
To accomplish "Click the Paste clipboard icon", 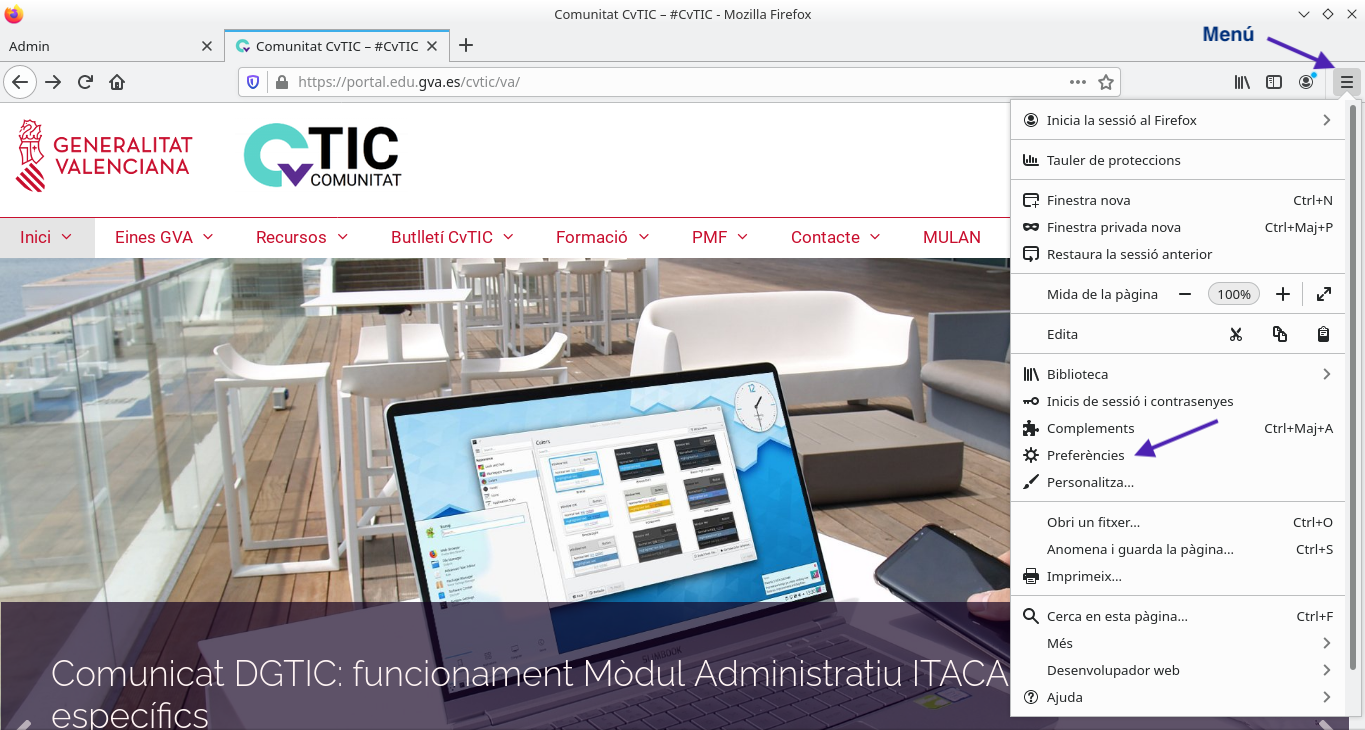I will 1324,334.
